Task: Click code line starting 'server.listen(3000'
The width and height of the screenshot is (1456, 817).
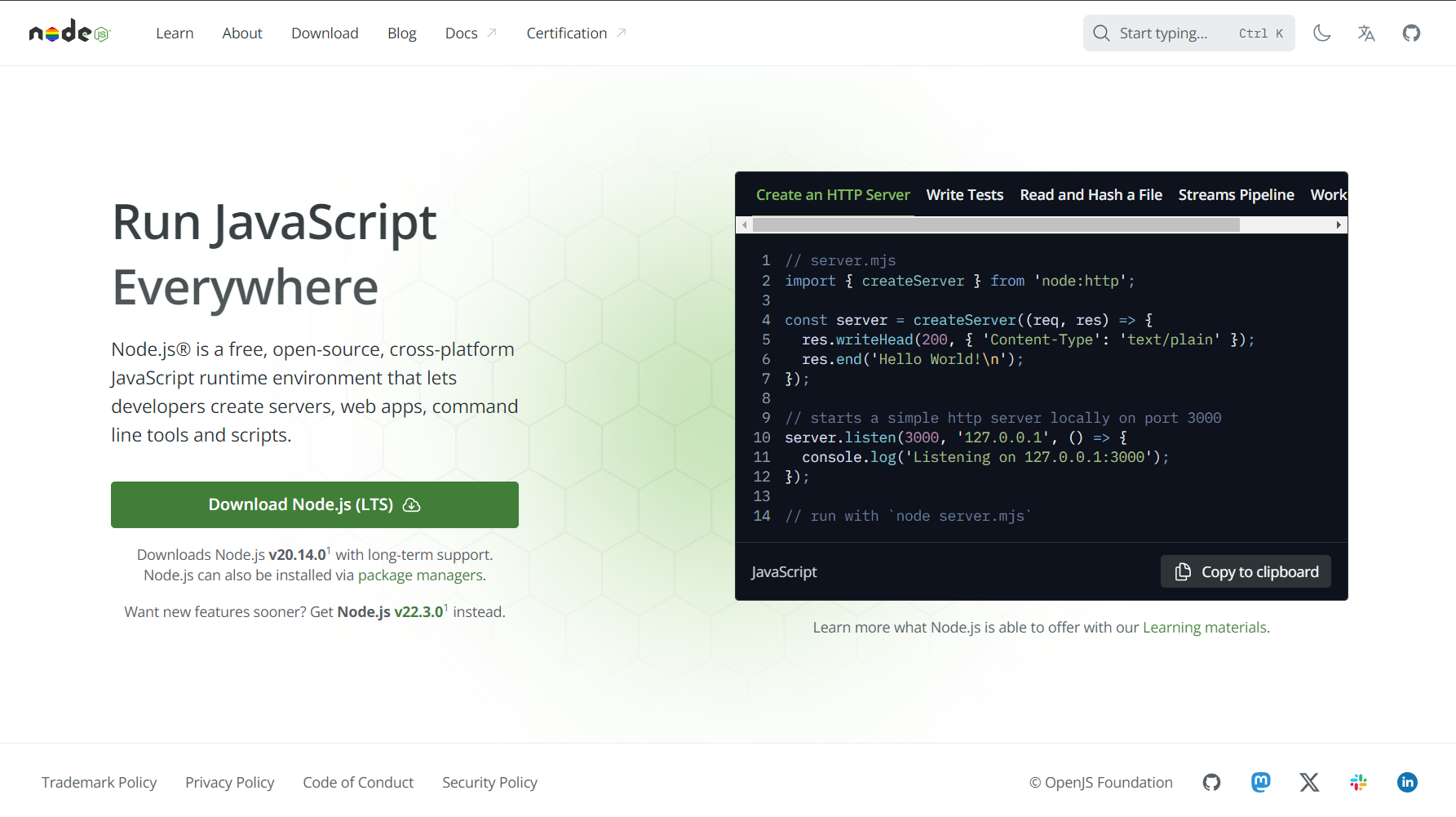Action: point(956,437)
